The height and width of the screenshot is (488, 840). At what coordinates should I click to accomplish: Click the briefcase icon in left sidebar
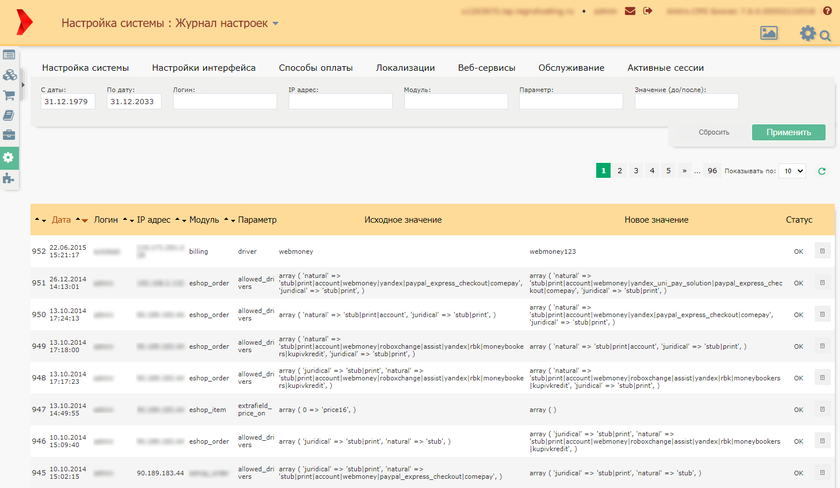coord(9,136)
